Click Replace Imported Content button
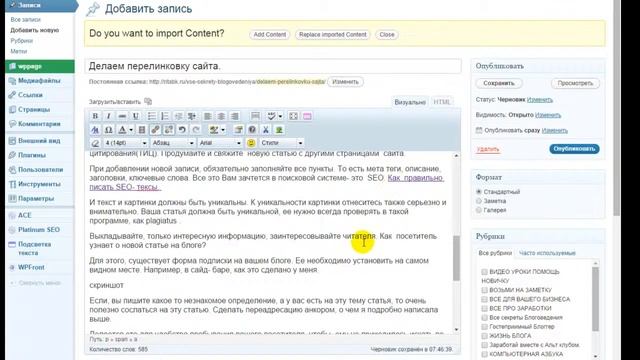Viewport: 640px width, 360px height. coord(333,35)
